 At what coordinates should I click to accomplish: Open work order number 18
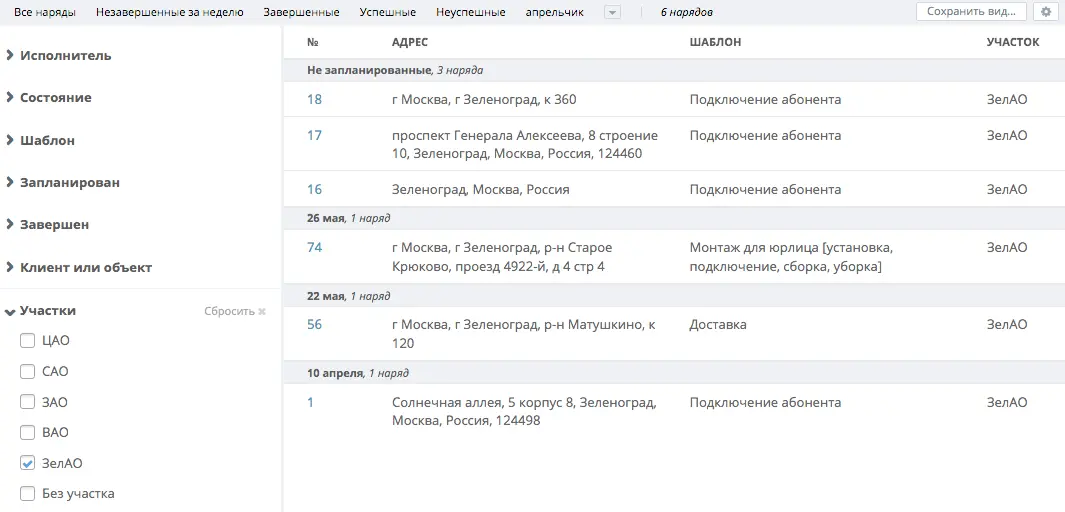(314, 100)
